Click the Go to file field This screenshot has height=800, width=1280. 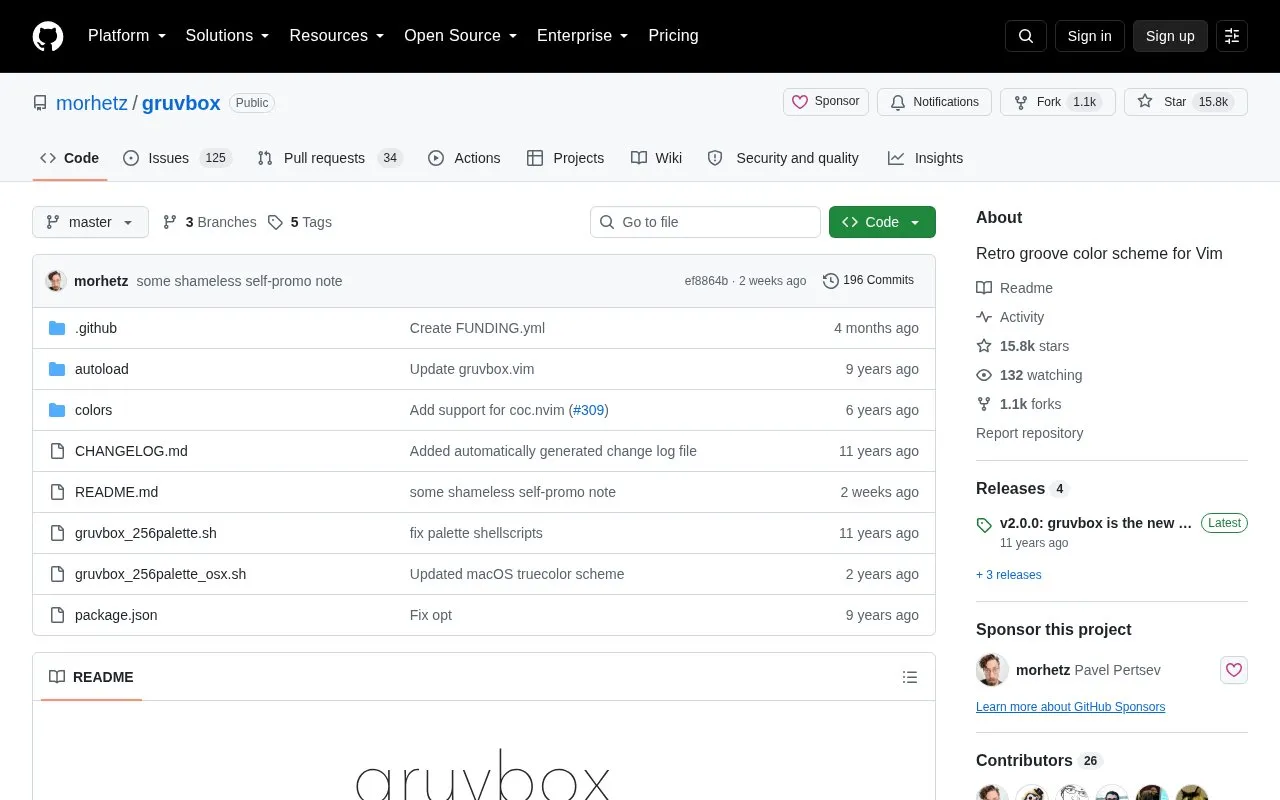coord(705,222)
